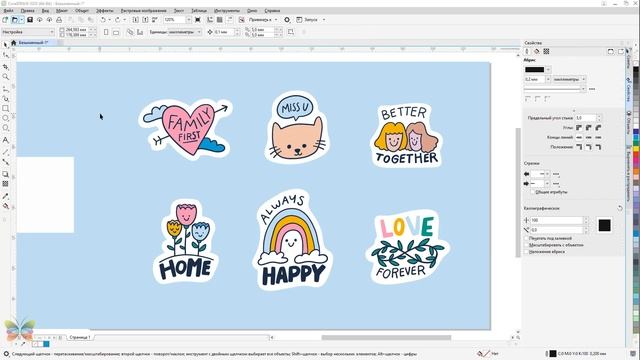The image size is (640, 360).
Task: Select the Interactive Fill bucket tool
Action: pyautogui.click(x=5, y=206)
